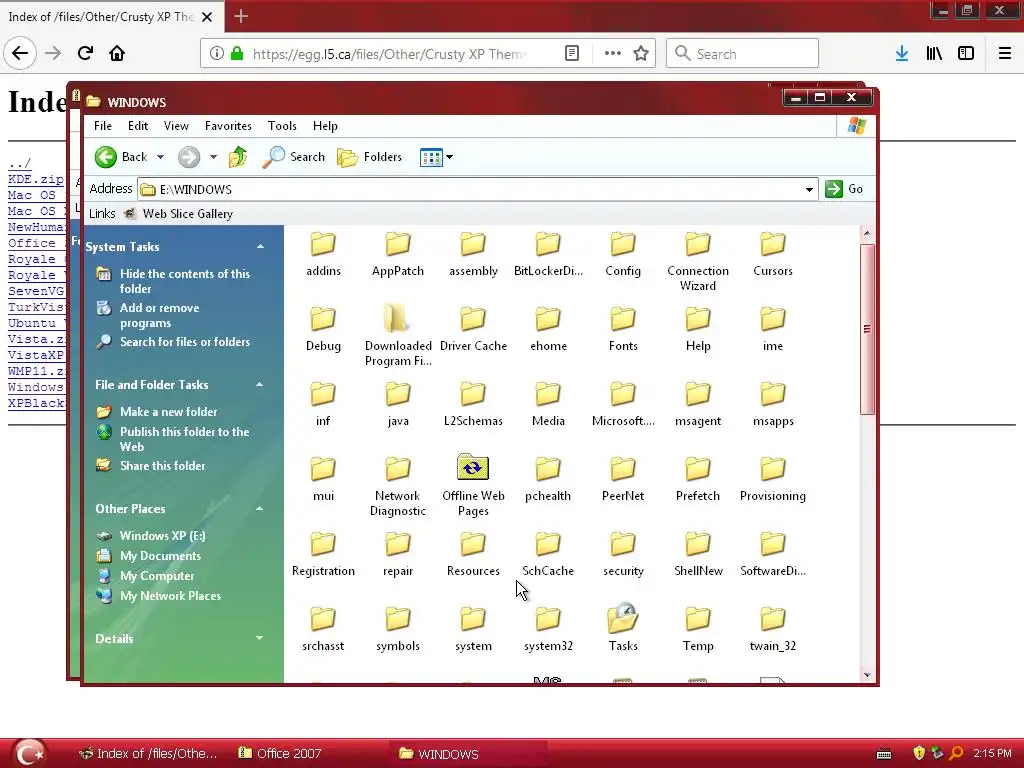This screenshot has width=1024, height=768.
Task: Click Hide the contents of this folder
Action: [185, 281]
